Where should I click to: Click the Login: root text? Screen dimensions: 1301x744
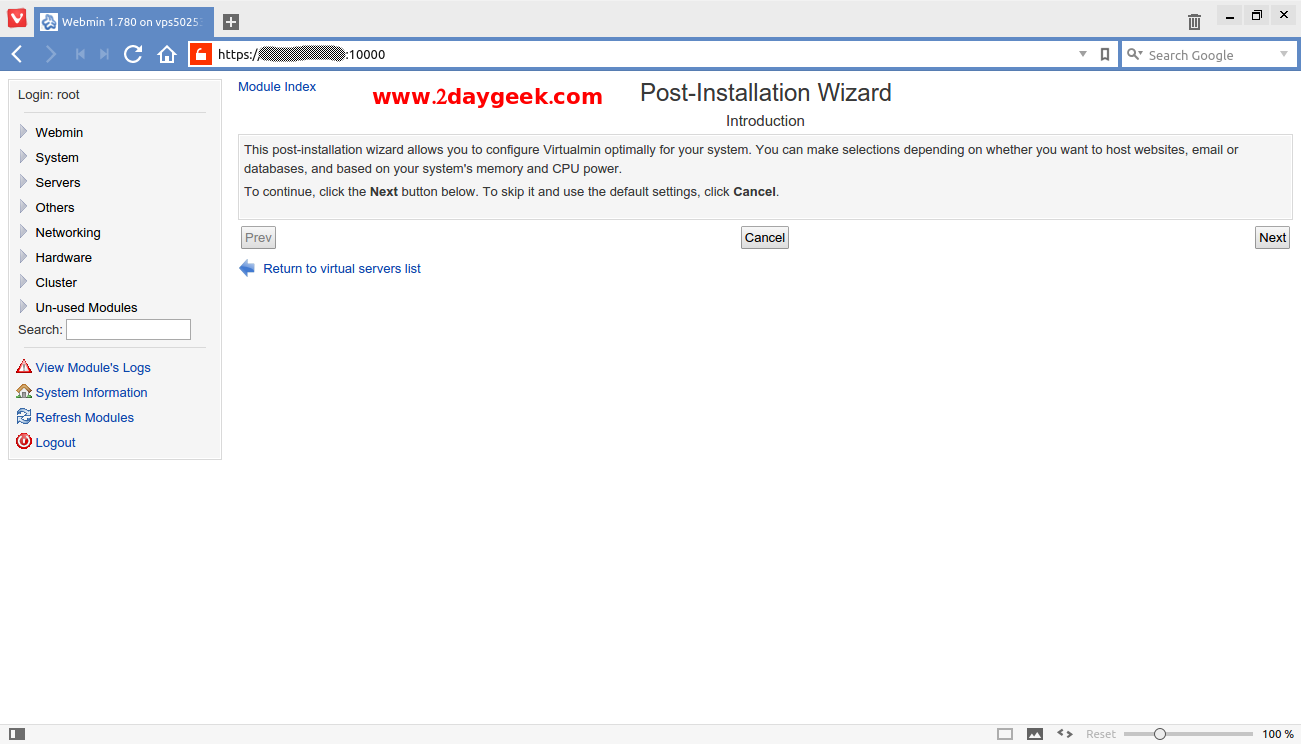(x=49, y=95)
